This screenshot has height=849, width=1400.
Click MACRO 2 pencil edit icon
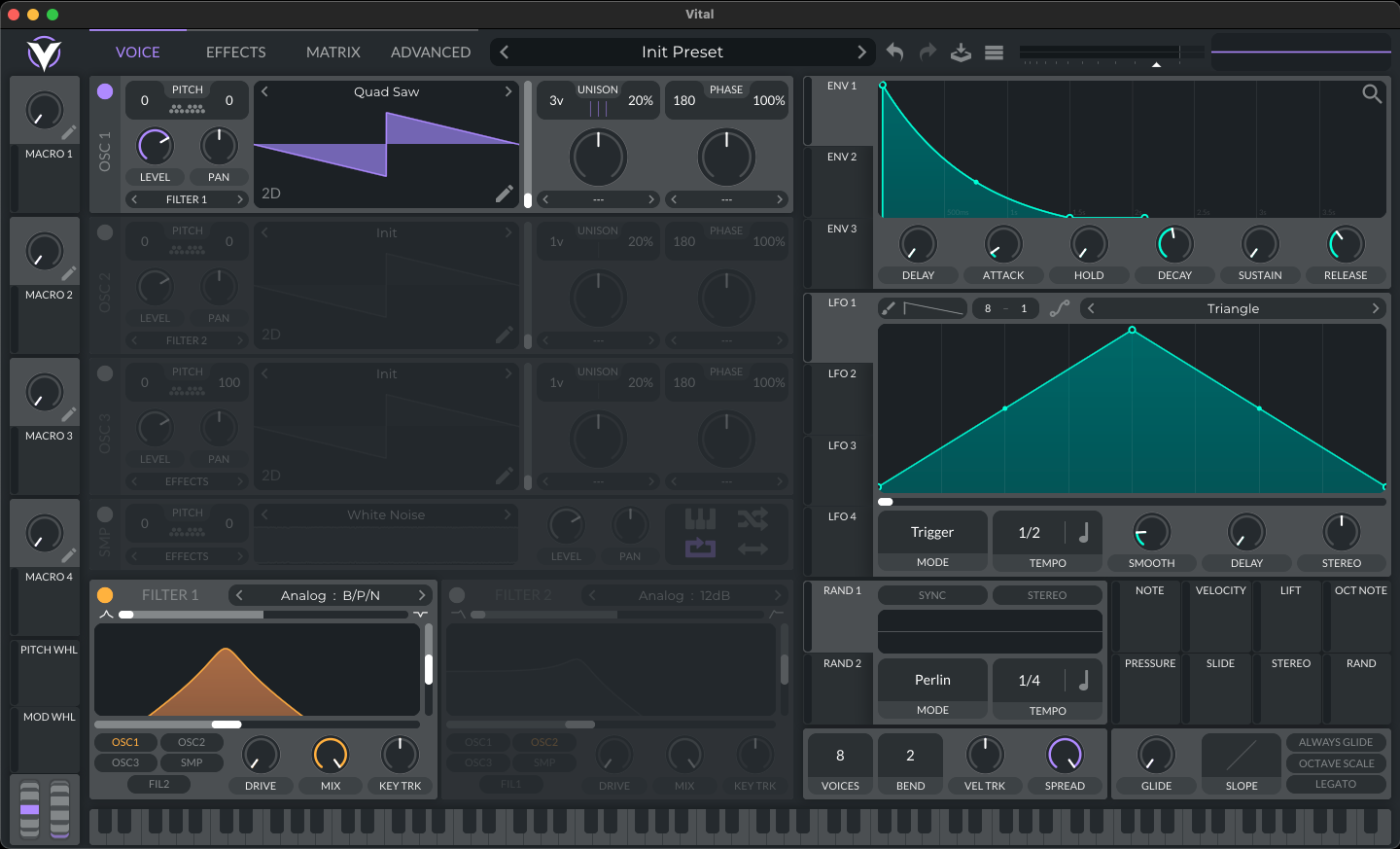(69, 273)
